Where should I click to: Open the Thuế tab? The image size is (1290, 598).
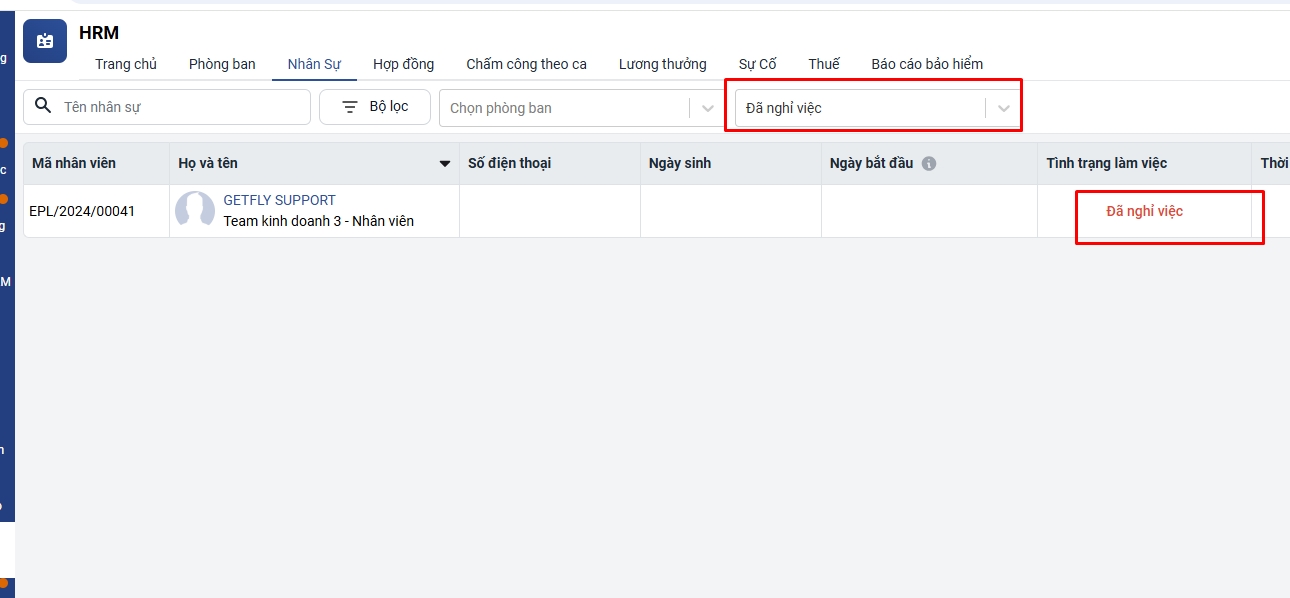tap(824, 64)
